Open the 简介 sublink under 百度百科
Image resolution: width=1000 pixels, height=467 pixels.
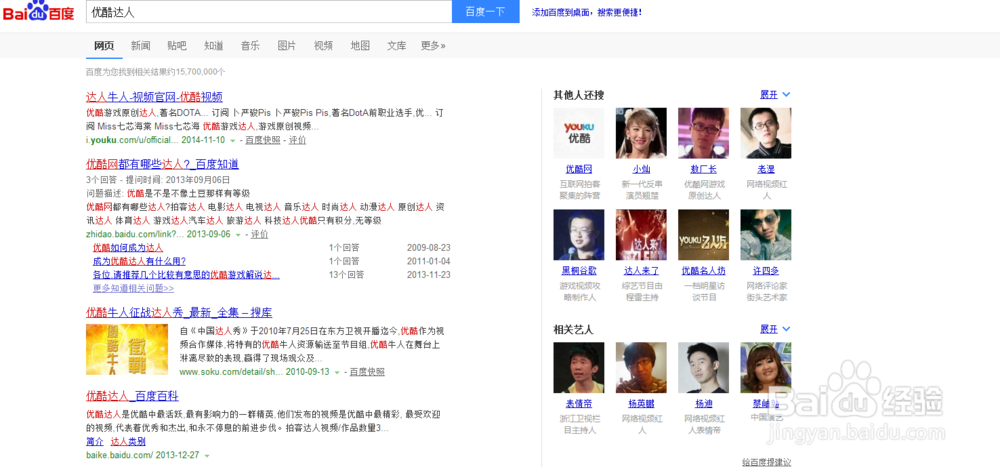coord(94,441)
